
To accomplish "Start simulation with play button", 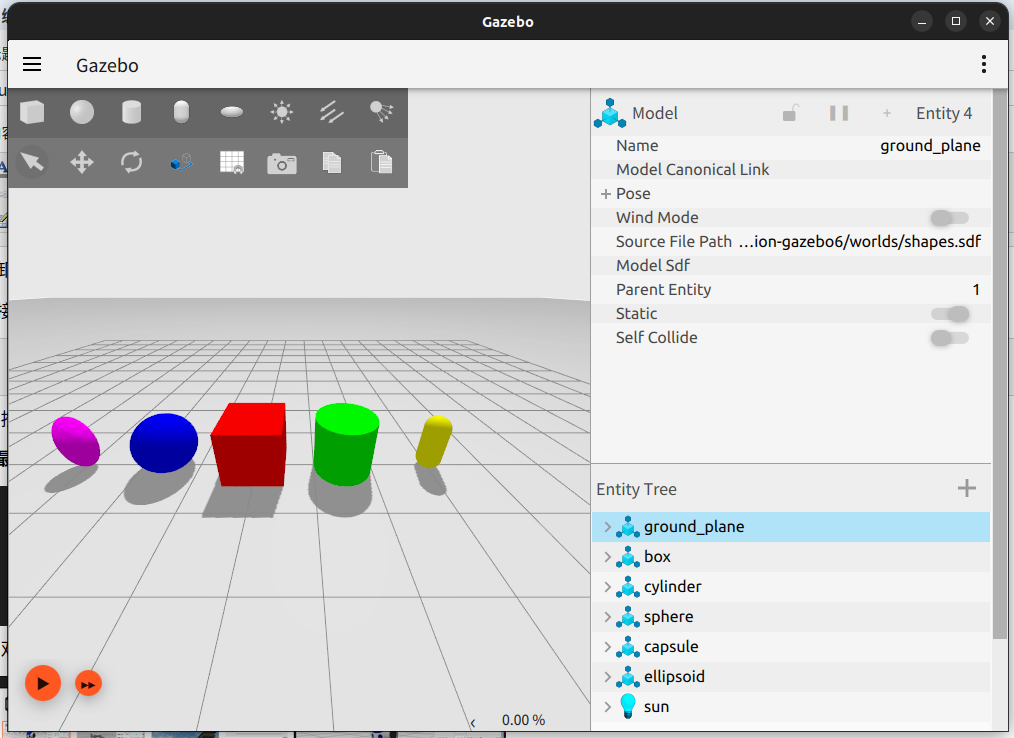I will [43, 683].
